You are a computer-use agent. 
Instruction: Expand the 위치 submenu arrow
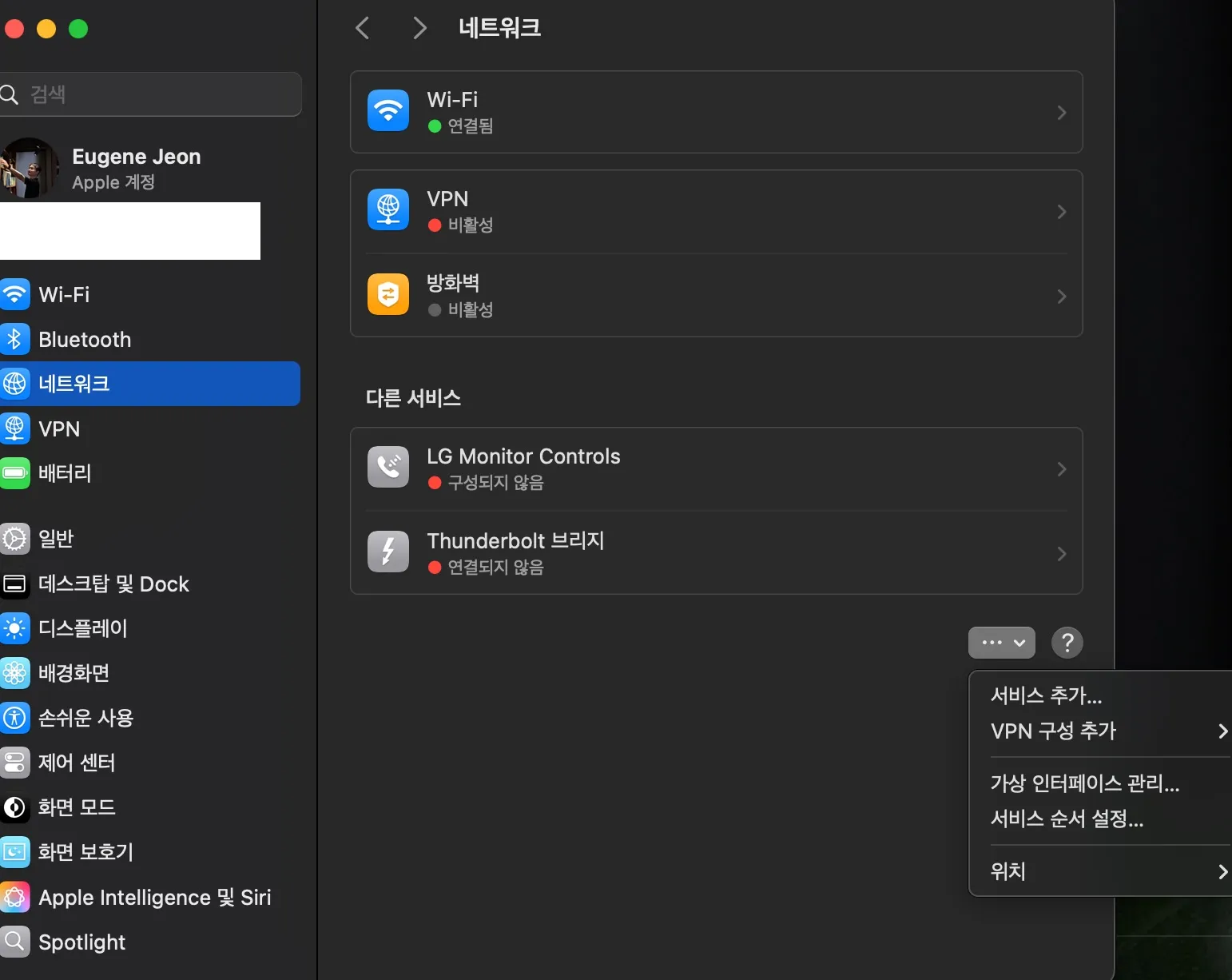coord(1222,871)
